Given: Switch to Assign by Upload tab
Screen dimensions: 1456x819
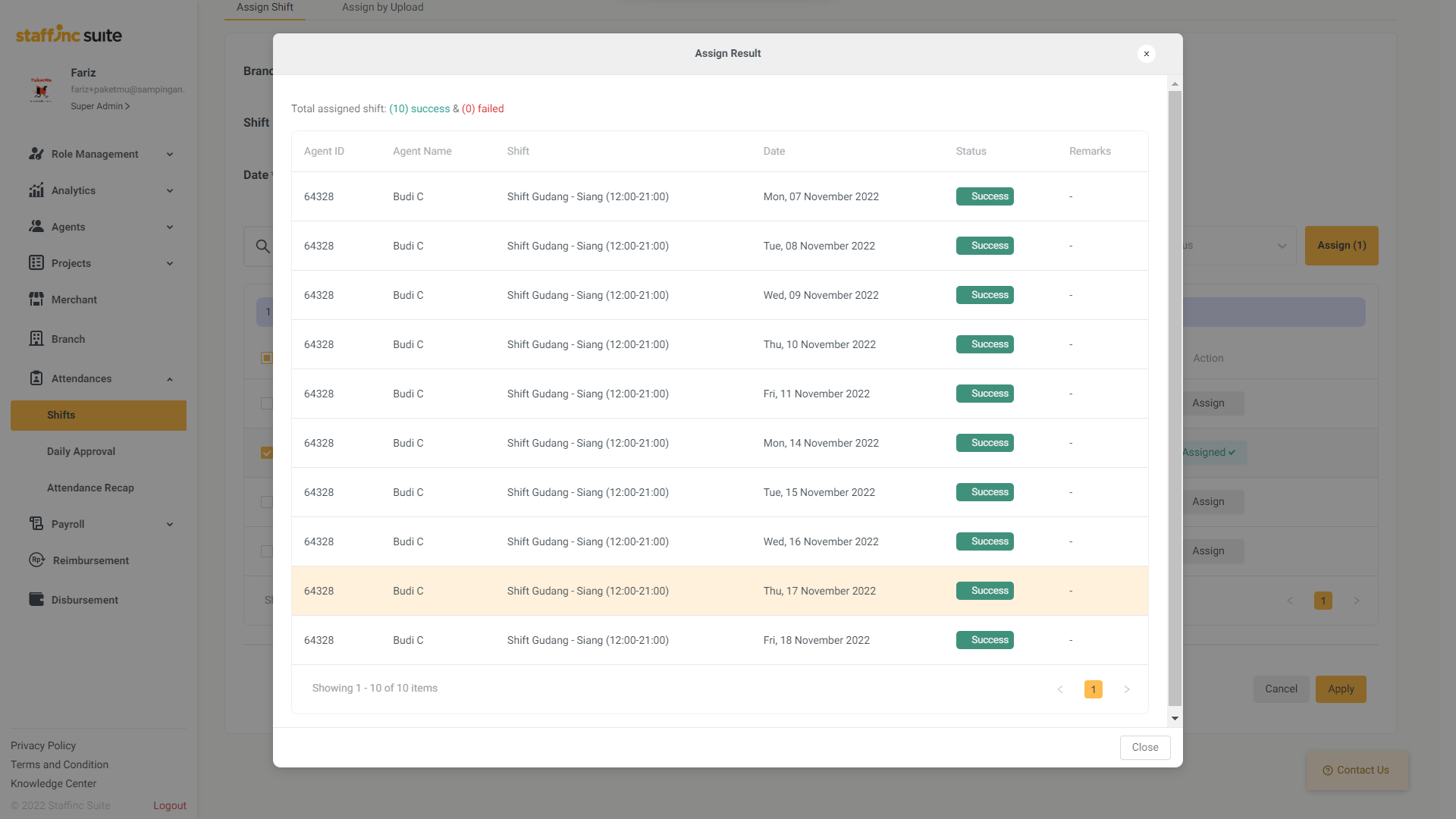Looking at the screenshot, I should tap(382, 8).
